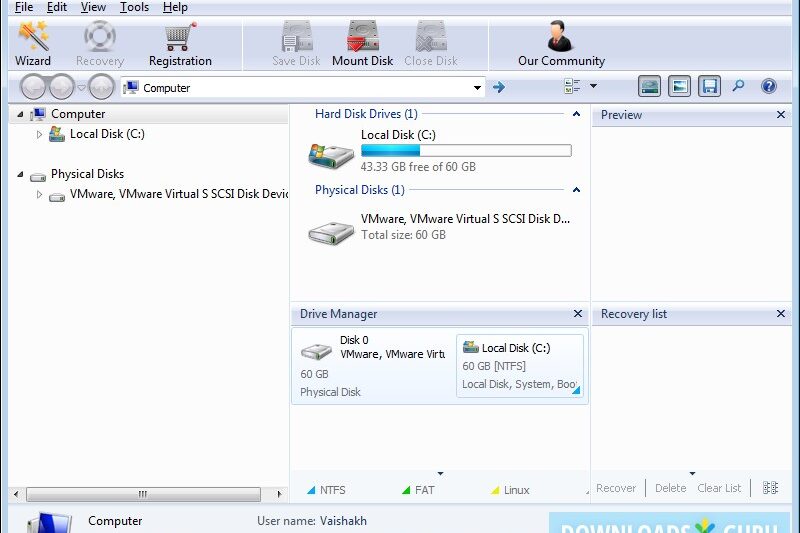Click the view mode list icon
This screenshot has height=533, width=800.
[x=572, y=86]
